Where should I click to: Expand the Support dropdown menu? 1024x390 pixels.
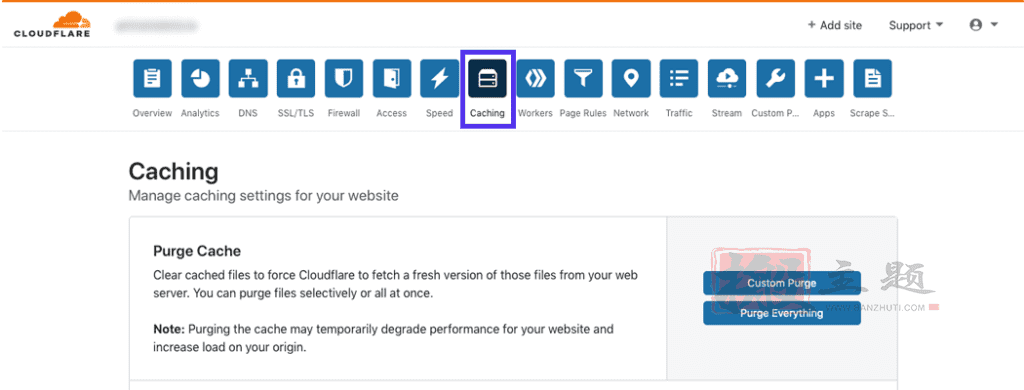916,25
